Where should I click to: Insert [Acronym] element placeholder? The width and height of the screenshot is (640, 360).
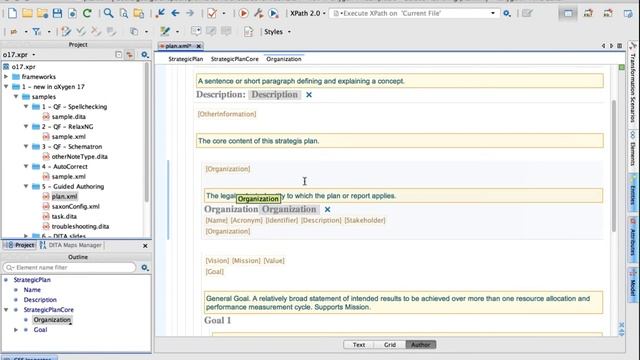click(247, 220)
